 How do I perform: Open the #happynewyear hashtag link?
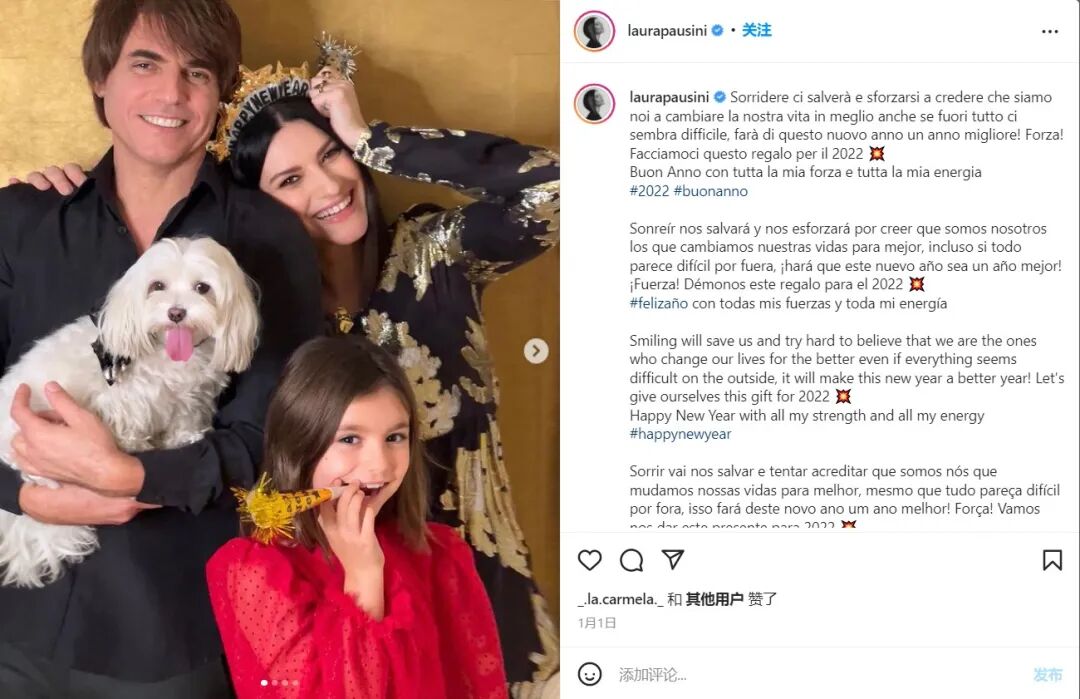tap(681, 434)
